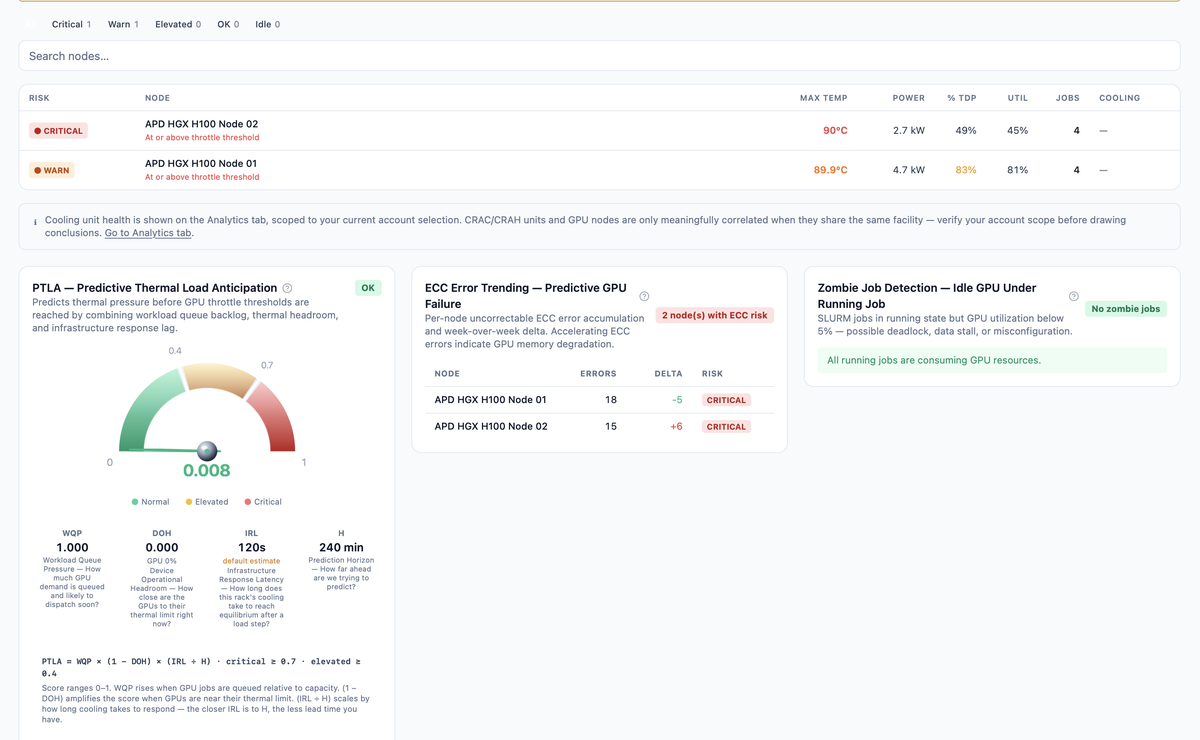Click the +6 delta value in ECC table
The width and height of the screenshot is (1200, 740).
tap(676, 426)
